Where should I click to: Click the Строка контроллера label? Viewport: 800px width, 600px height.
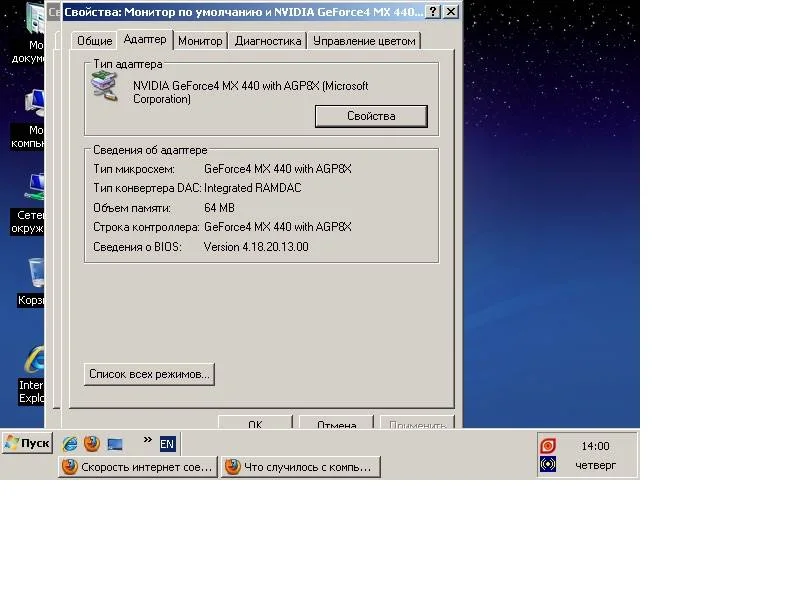(x=146, y=227)
